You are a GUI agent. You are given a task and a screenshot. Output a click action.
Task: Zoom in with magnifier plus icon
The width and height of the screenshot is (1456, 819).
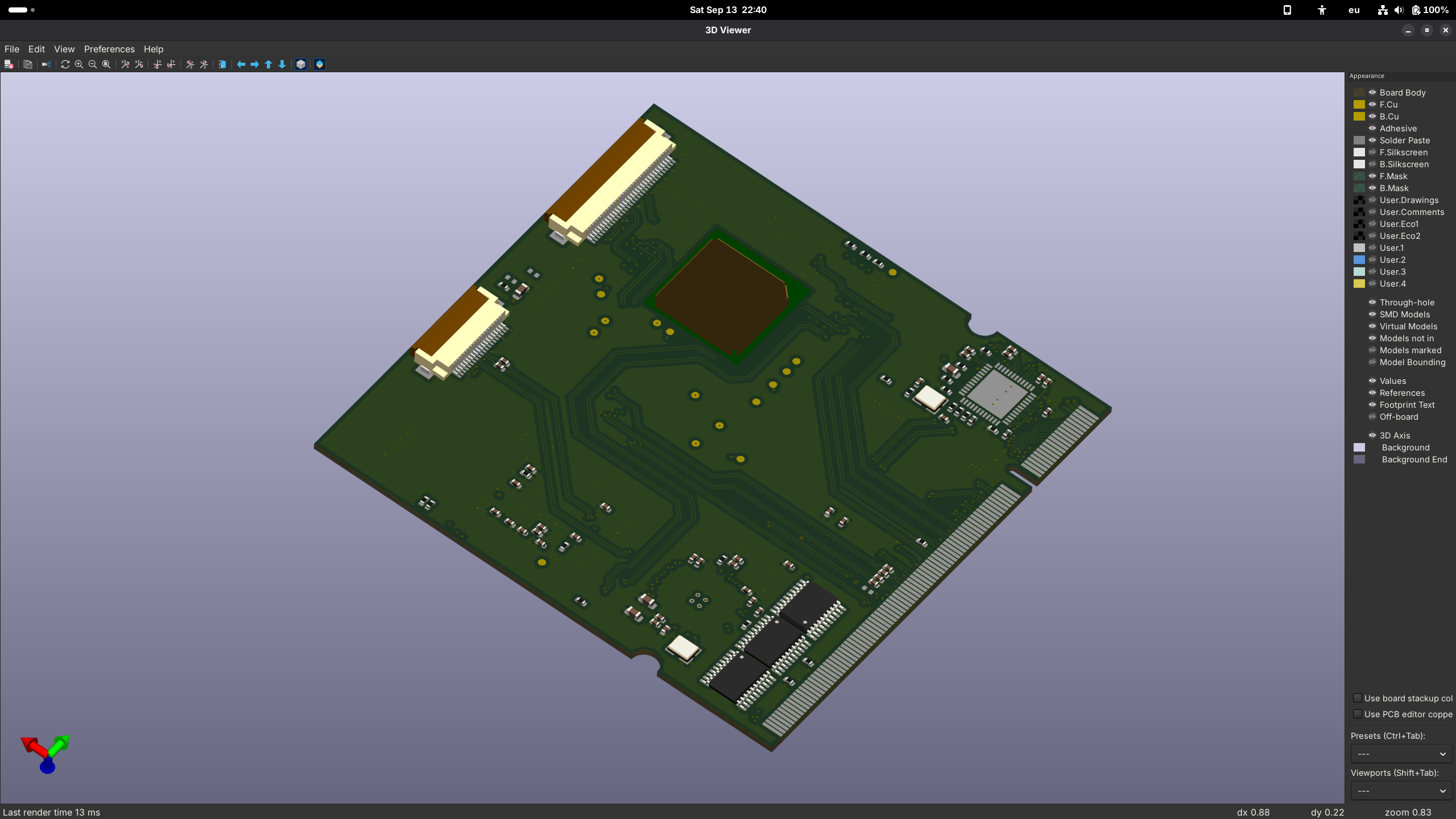tap(79, 64)
